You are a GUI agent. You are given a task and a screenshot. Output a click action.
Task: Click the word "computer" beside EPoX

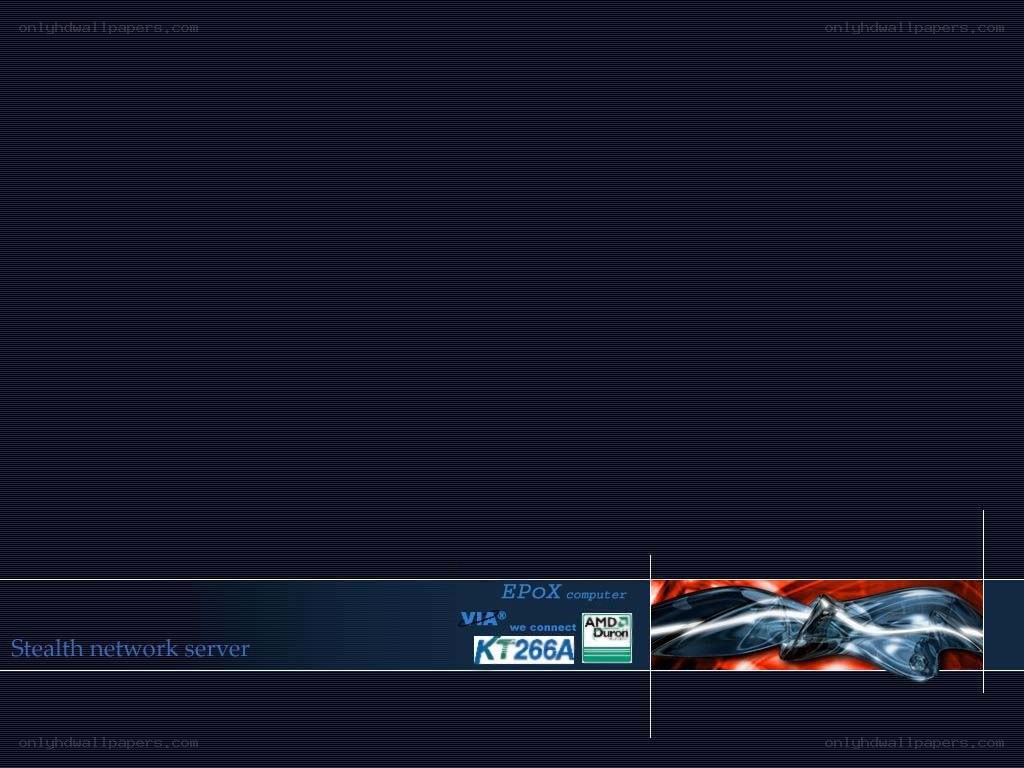[x=596, y=595]
